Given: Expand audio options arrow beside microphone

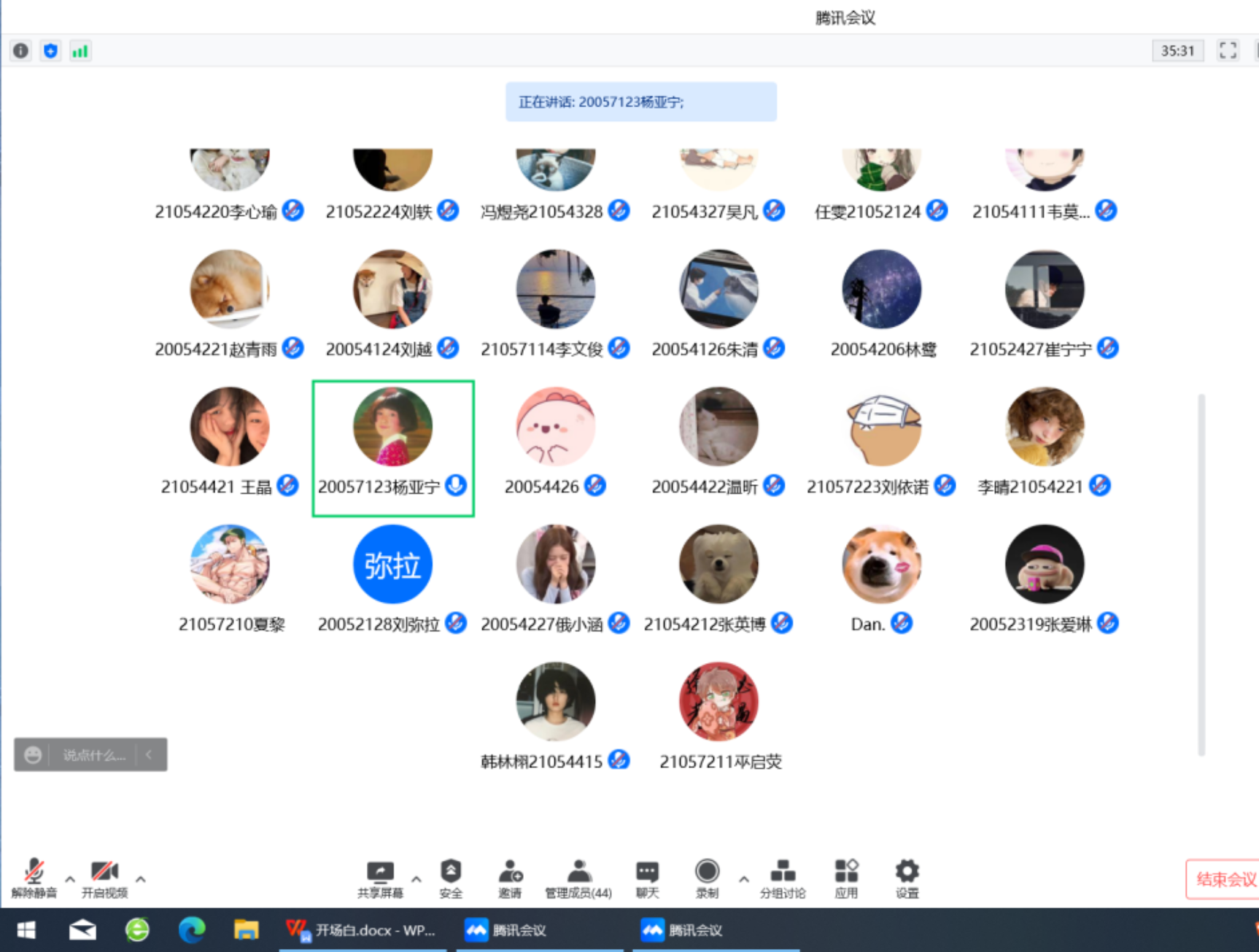Looking at the screenshot, I should 70,879.
